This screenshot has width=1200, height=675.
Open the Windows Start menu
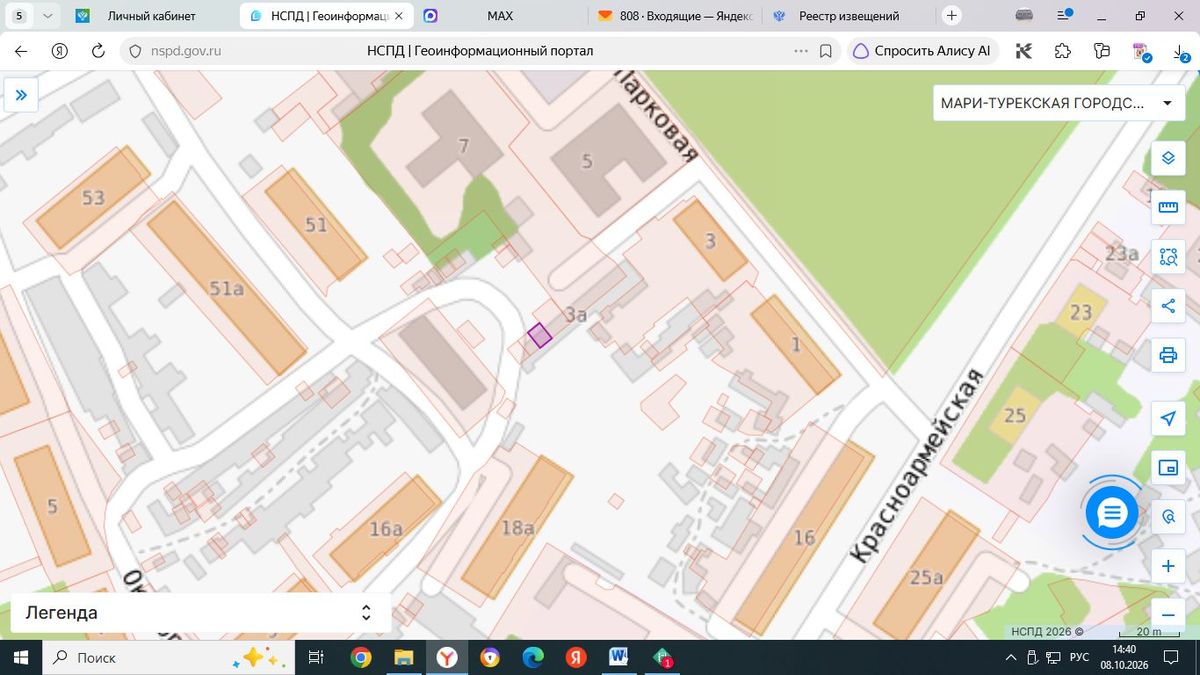tap(21, 658)
